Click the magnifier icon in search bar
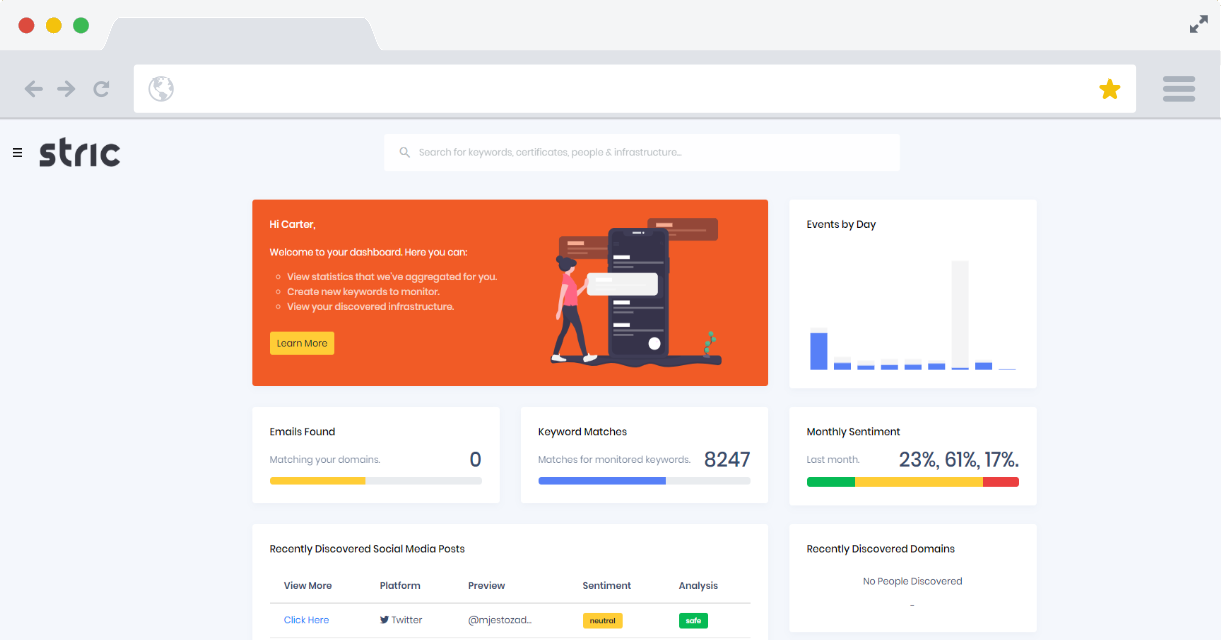The image size is (1221, 640). click(x=405, y=153)
